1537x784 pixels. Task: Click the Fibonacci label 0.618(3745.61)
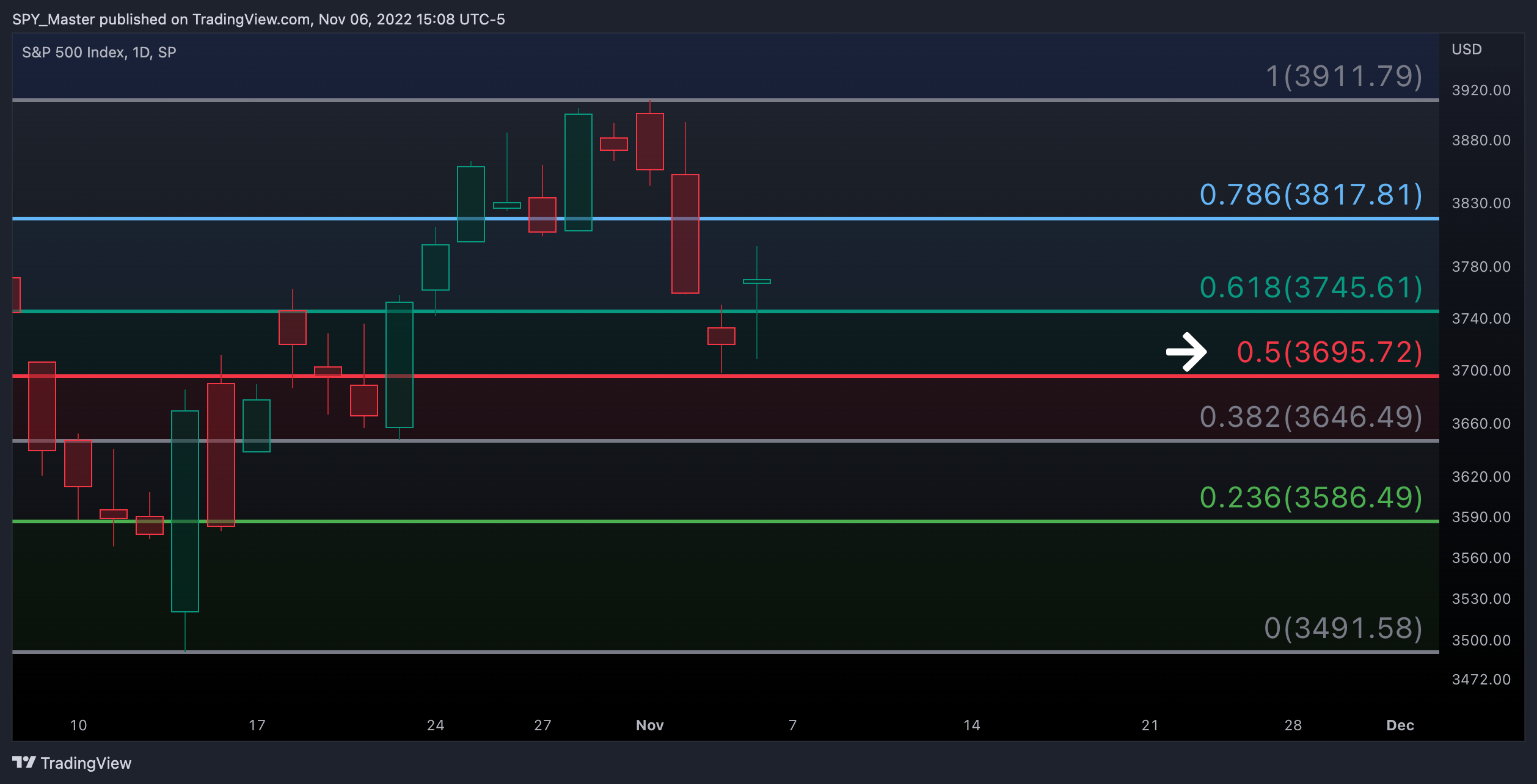pos(1311,288)
